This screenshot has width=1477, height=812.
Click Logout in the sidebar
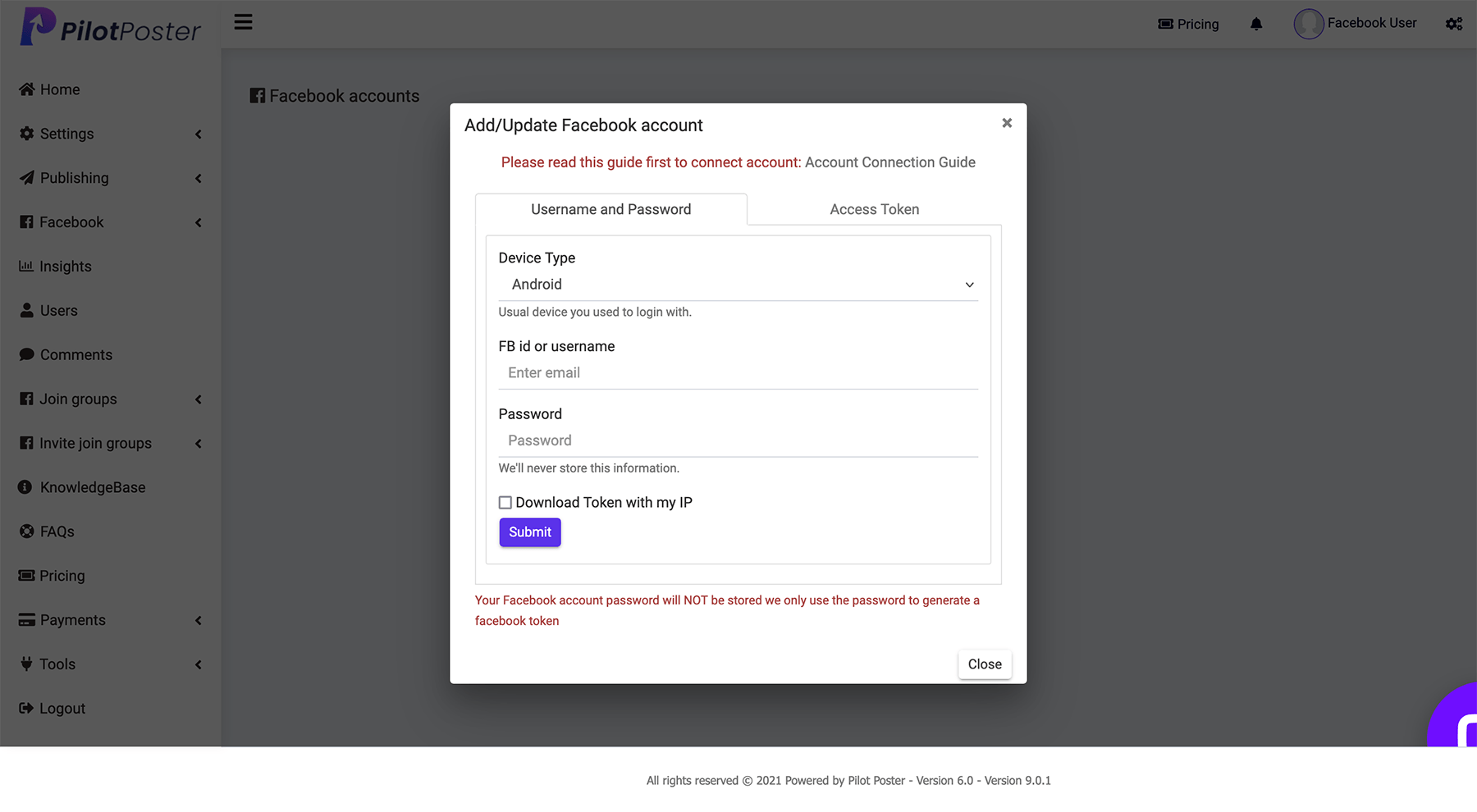tap(62, 709)
